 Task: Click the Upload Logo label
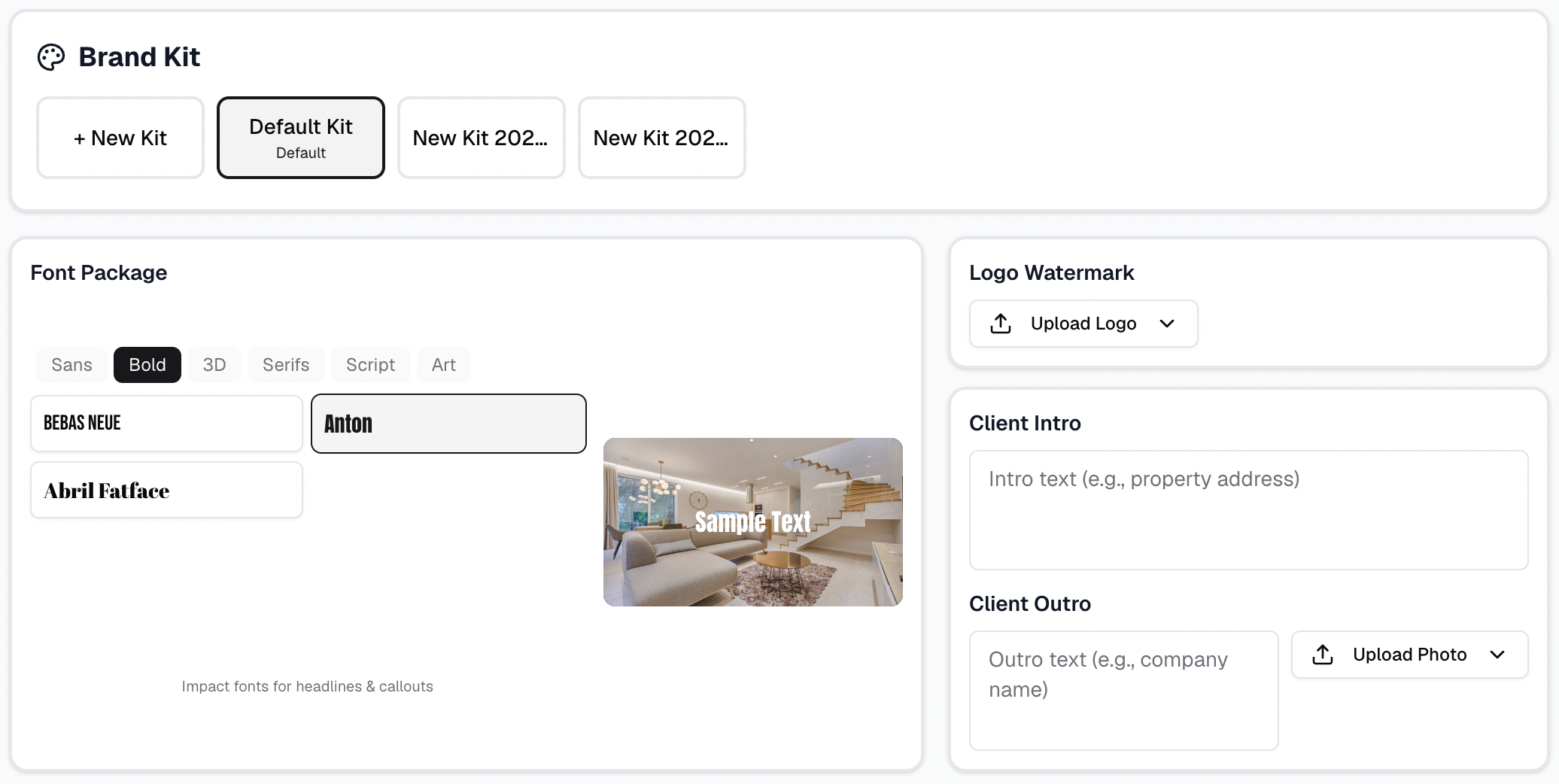pos(1083,324)
